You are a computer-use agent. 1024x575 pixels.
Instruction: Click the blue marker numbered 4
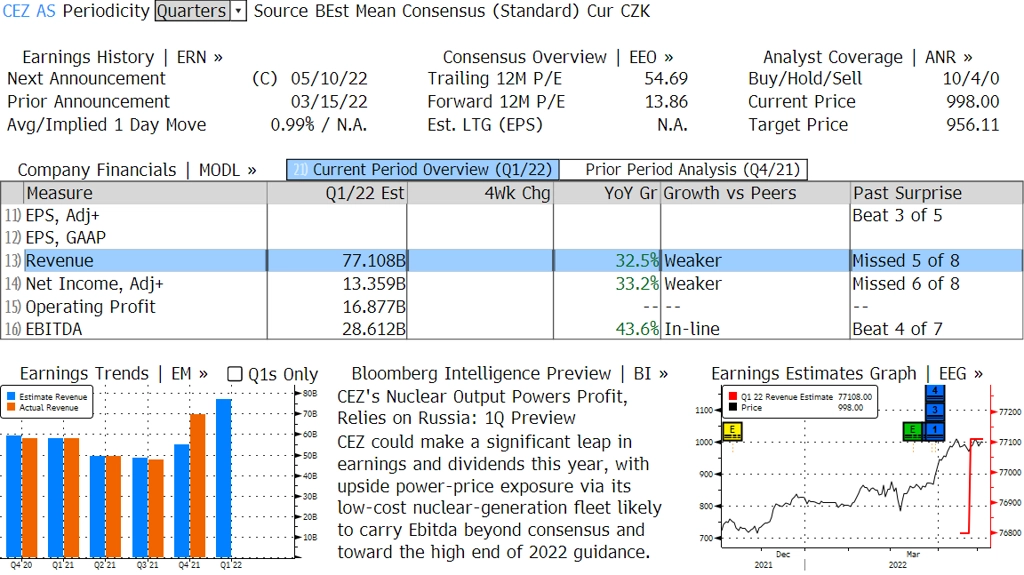(935, 391)
